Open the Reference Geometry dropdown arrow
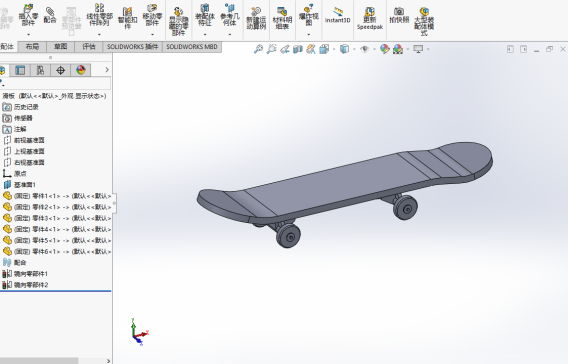This screenshot has height=364, width=568. 230,34
